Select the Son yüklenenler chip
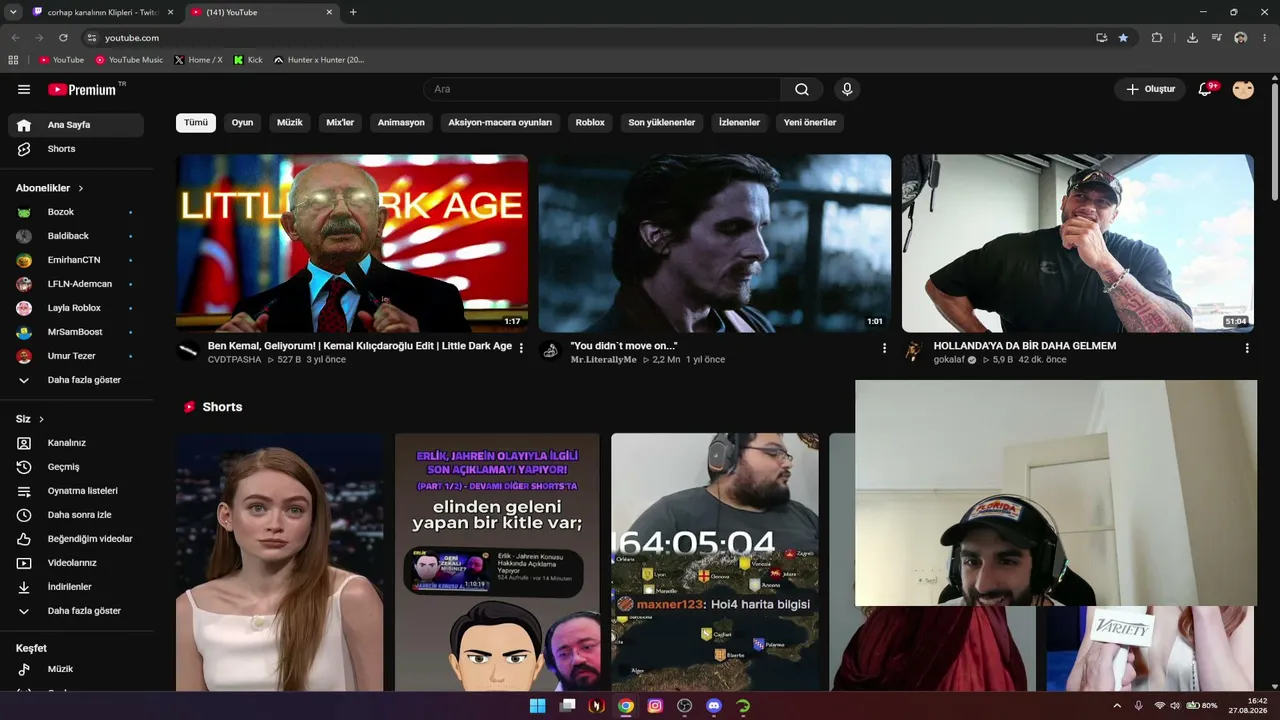 pos(661,122)
